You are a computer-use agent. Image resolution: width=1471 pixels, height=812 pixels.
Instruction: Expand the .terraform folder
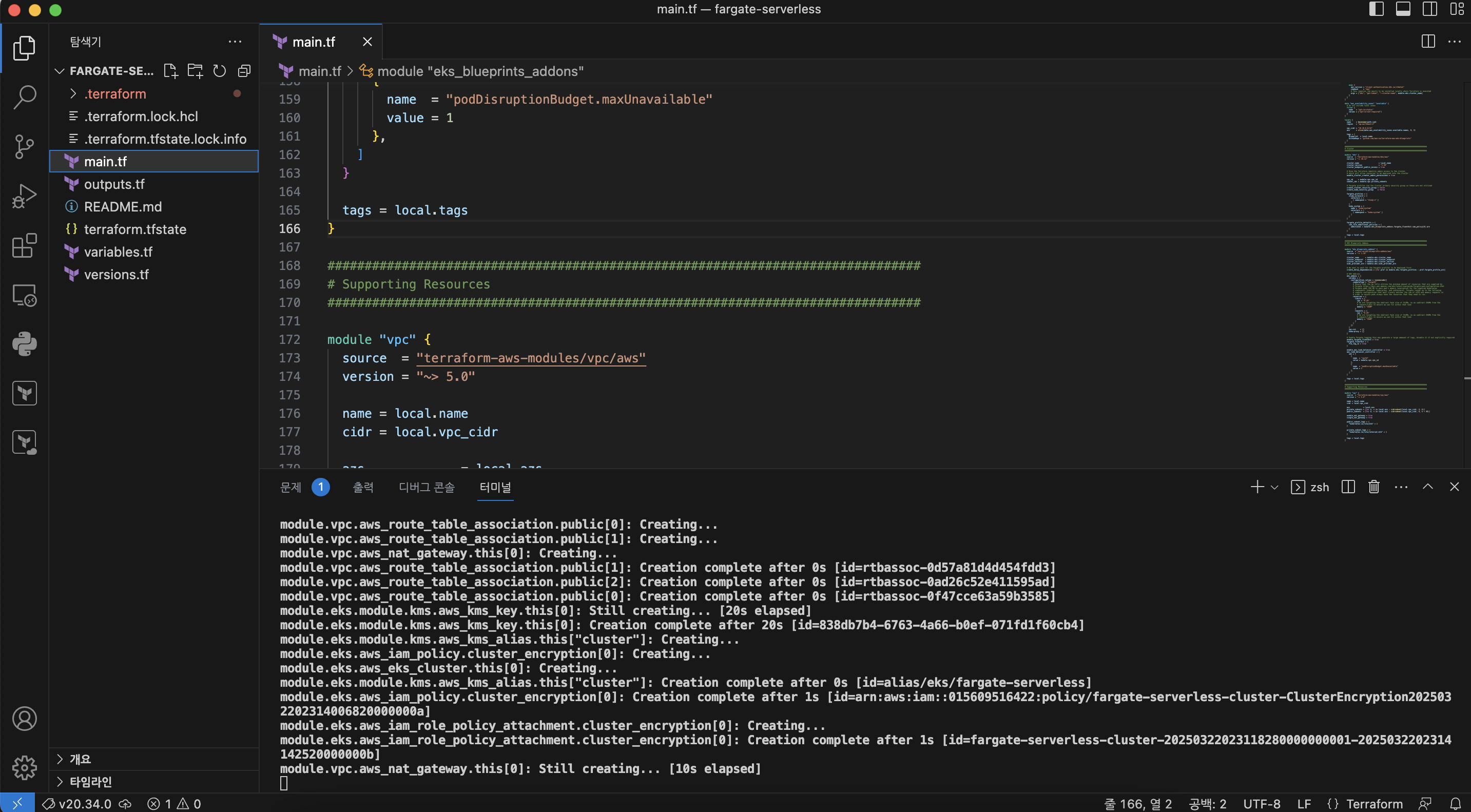pyautogui.click(x=115, y=93)
